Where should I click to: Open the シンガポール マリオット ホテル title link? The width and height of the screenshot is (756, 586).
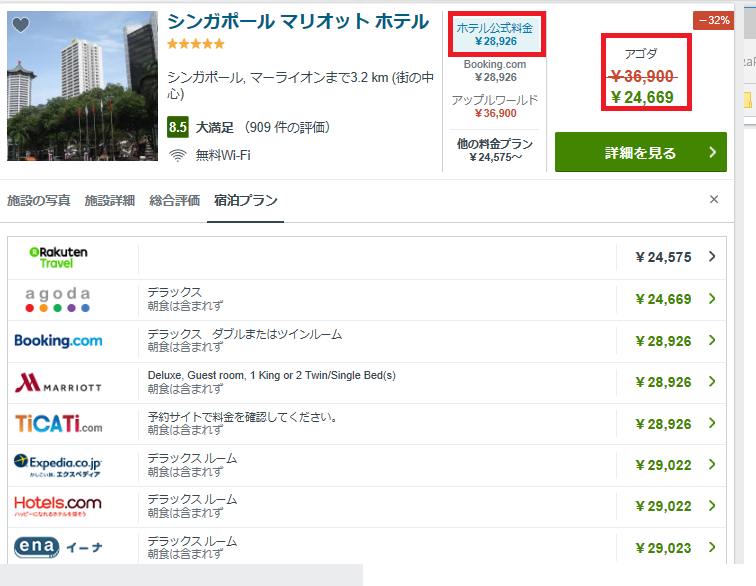[298, 22]
